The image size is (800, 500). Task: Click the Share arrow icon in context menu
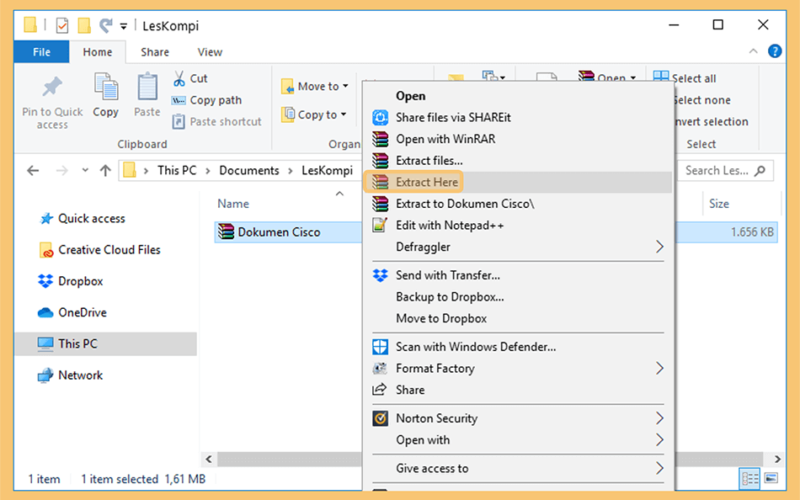pyautogui.click(x=380, y=390)
